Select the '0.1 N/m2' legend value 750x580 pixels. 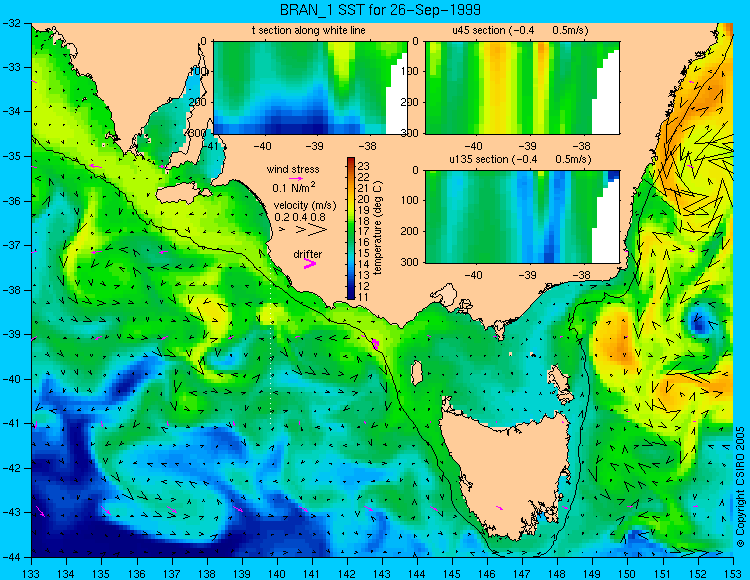293,187
